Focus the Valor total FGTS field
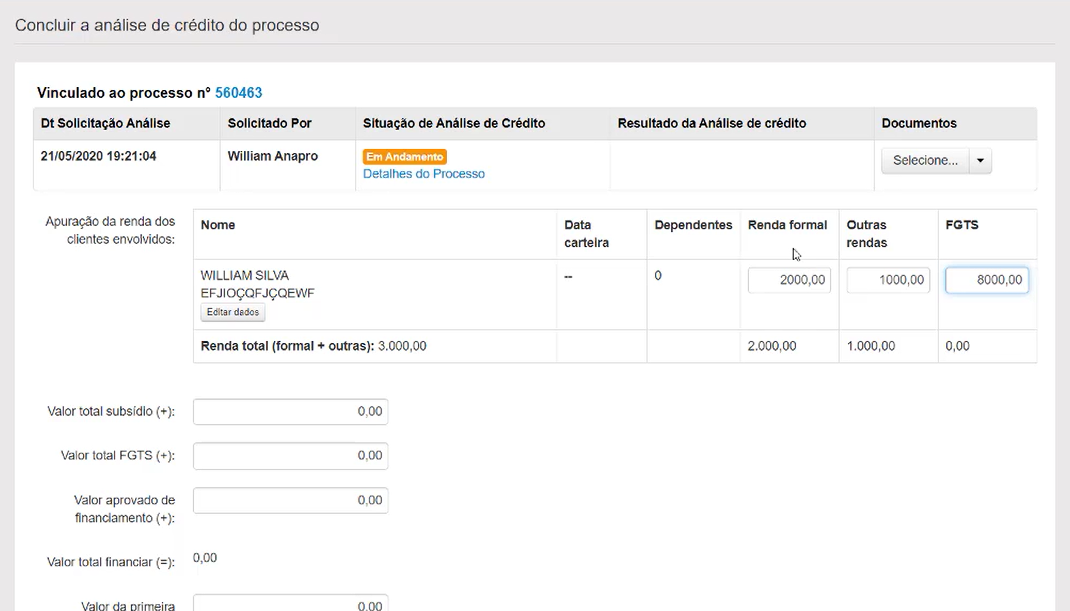 point(290,456)
